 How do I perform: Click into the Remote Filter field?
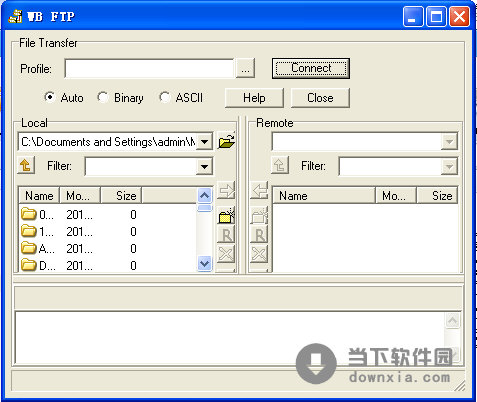tap(390, 166)
